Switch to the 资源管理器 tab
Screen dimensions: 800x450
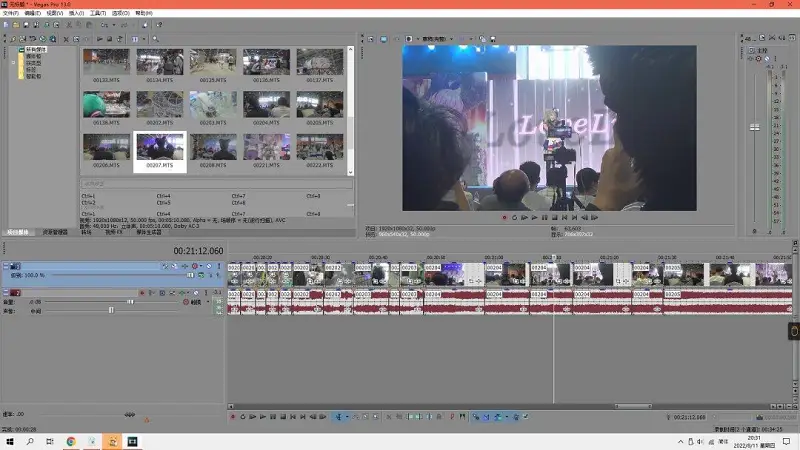55,232
